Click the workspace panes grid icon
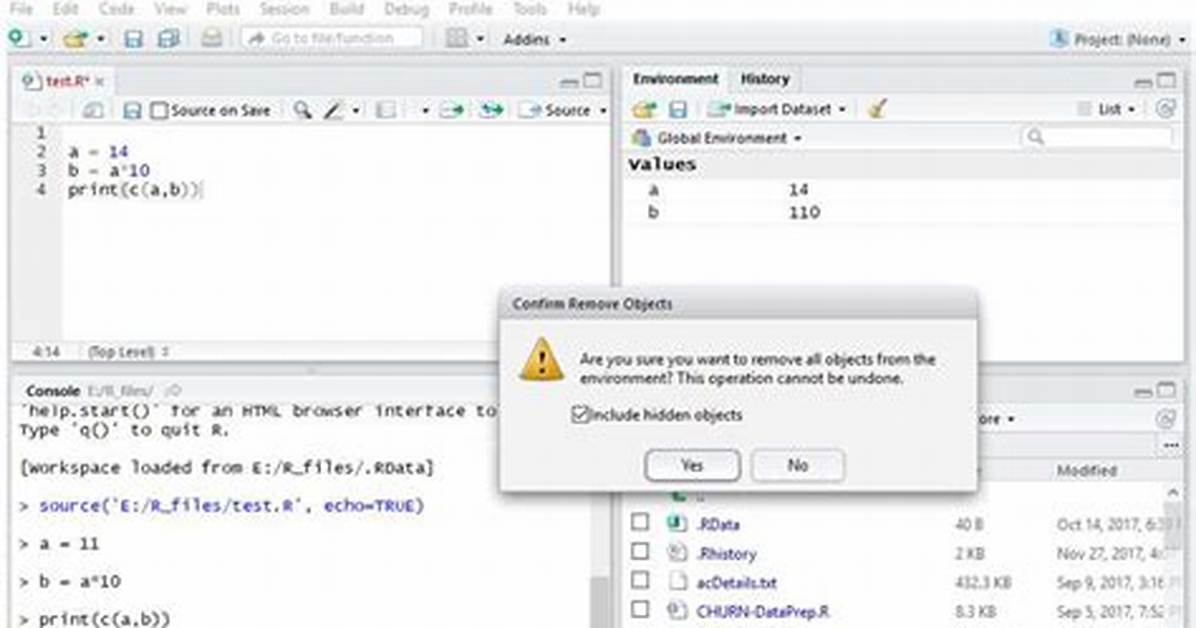The width and height of the screenshot is (1196, 628). [x=456, y=38]
